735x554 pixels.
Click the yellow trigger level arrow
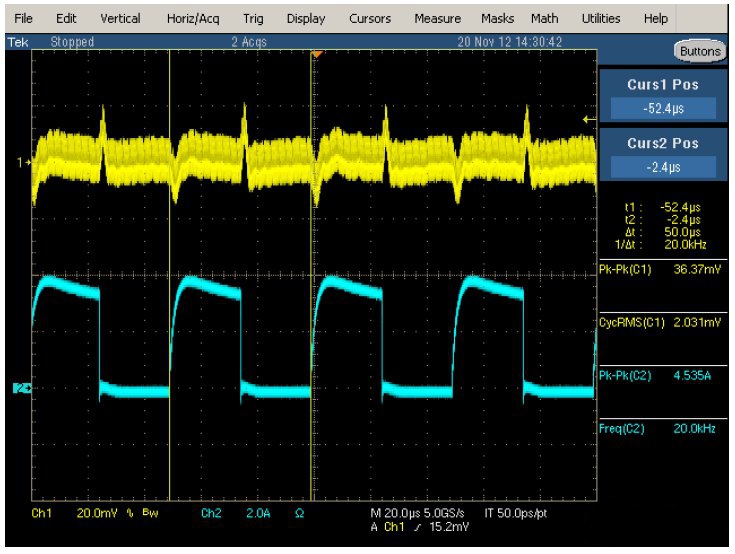(589, 120)
